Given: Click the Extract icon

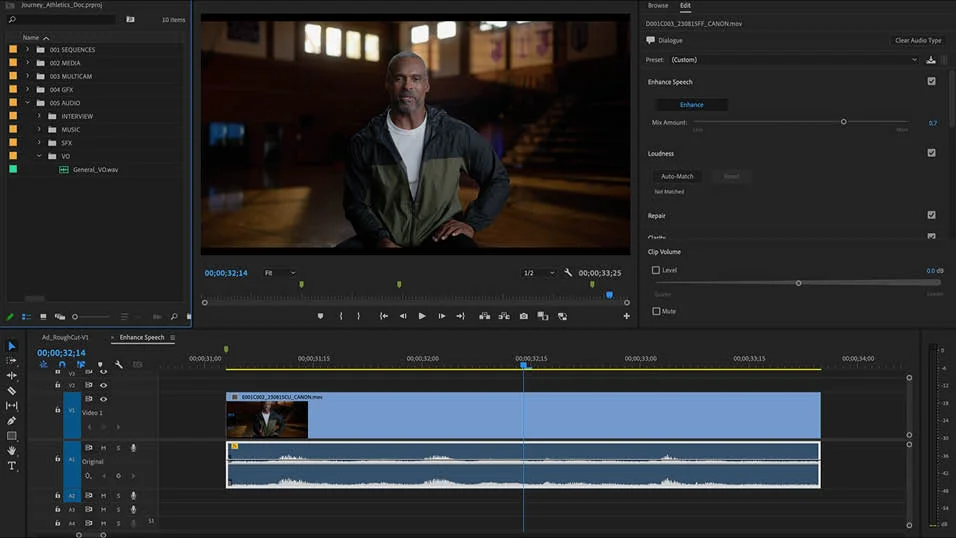Looking at the screenshot, I should pyautogui.click(x=504, y=316).
